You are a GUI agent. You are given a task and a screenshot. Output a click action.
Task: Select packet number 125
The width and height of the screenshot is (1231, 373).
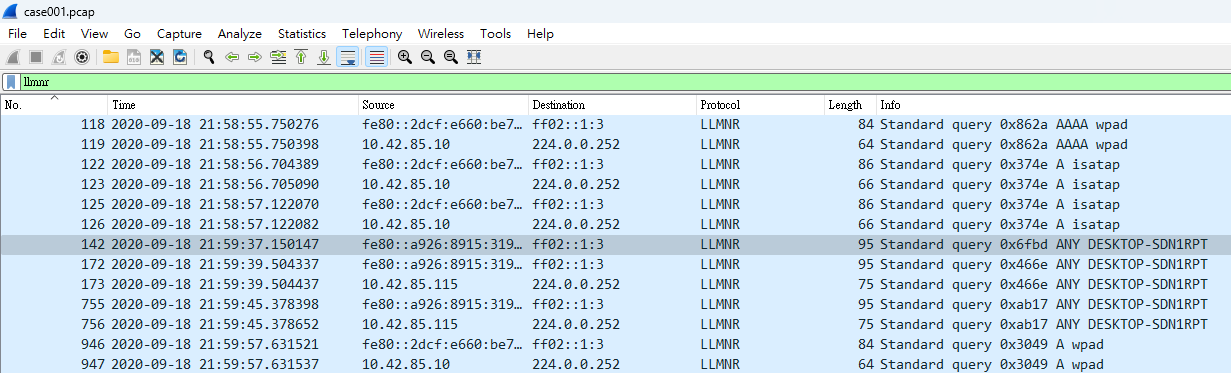(615, 205)
